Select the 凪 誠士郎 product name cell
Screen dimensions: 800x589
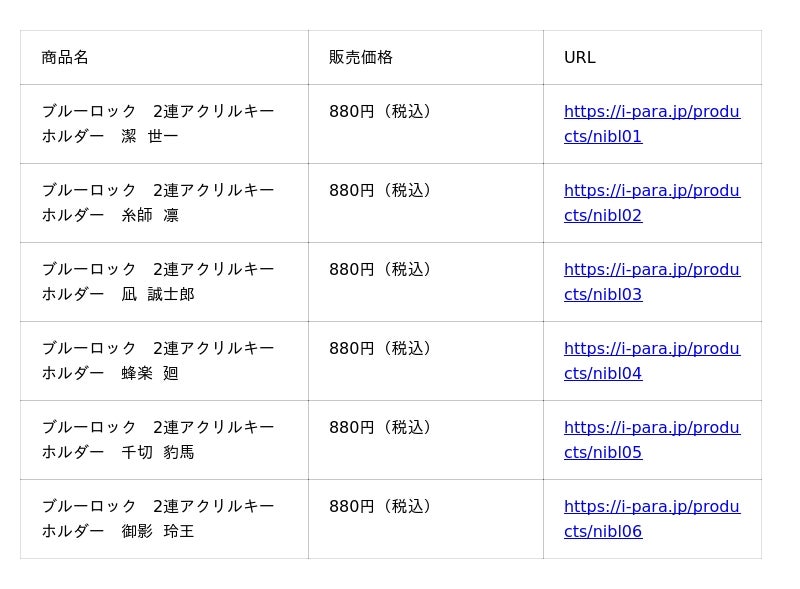(164, 282)
